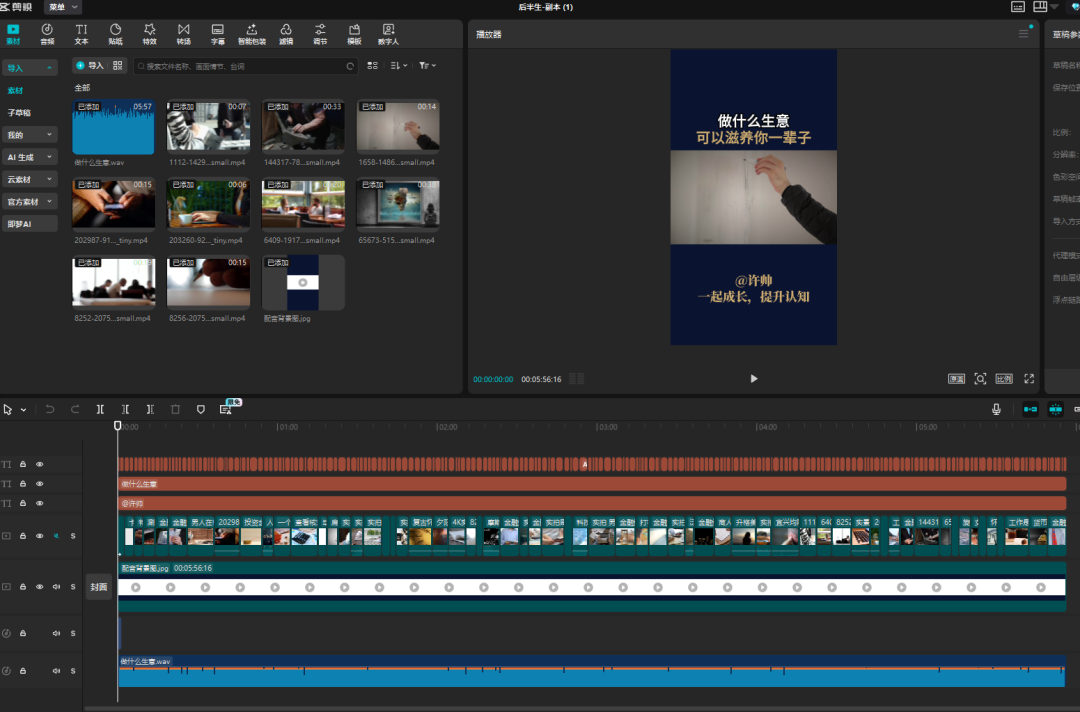Viewport: 1080px width, 712px height.
Task: Open the 调节 (adjustment) panel
Action: [320, 34]
